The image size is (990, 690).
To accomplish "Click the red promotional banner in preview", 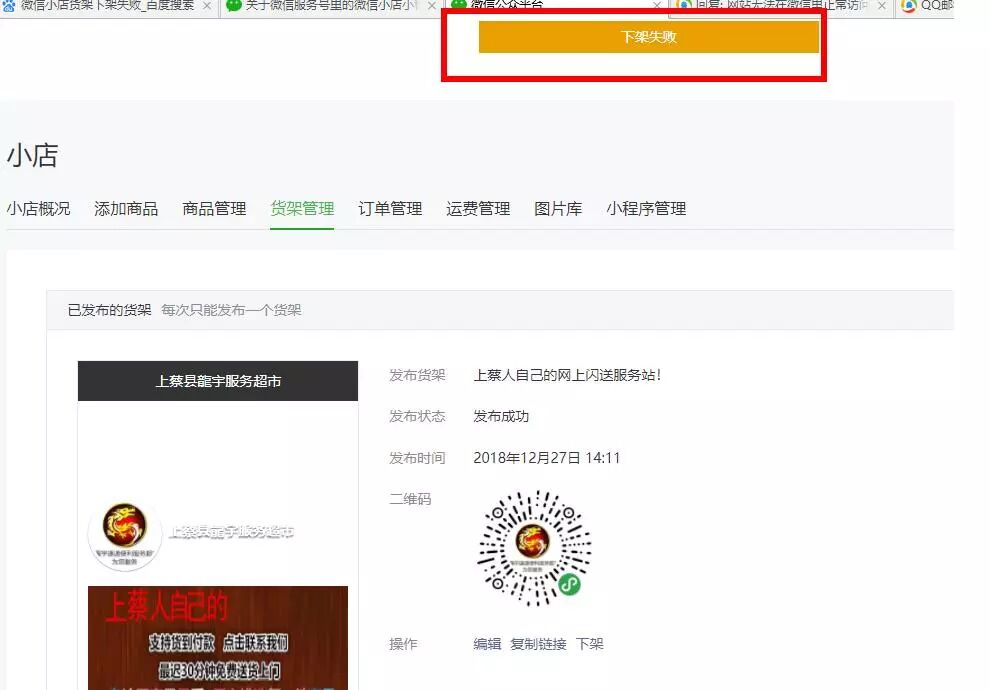I will 218,638.
